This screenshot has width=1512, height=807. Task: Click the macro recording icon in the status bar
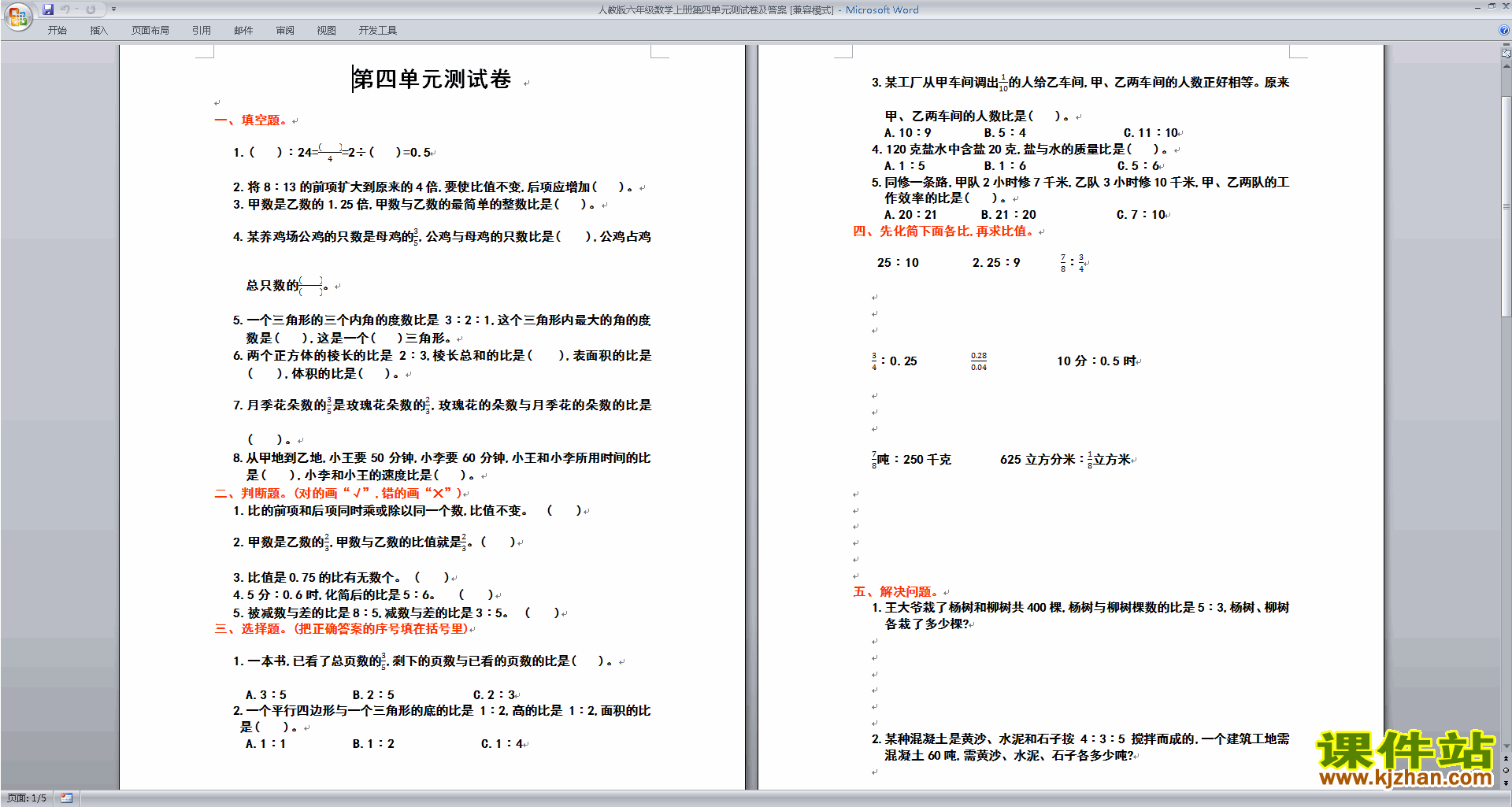67,798
